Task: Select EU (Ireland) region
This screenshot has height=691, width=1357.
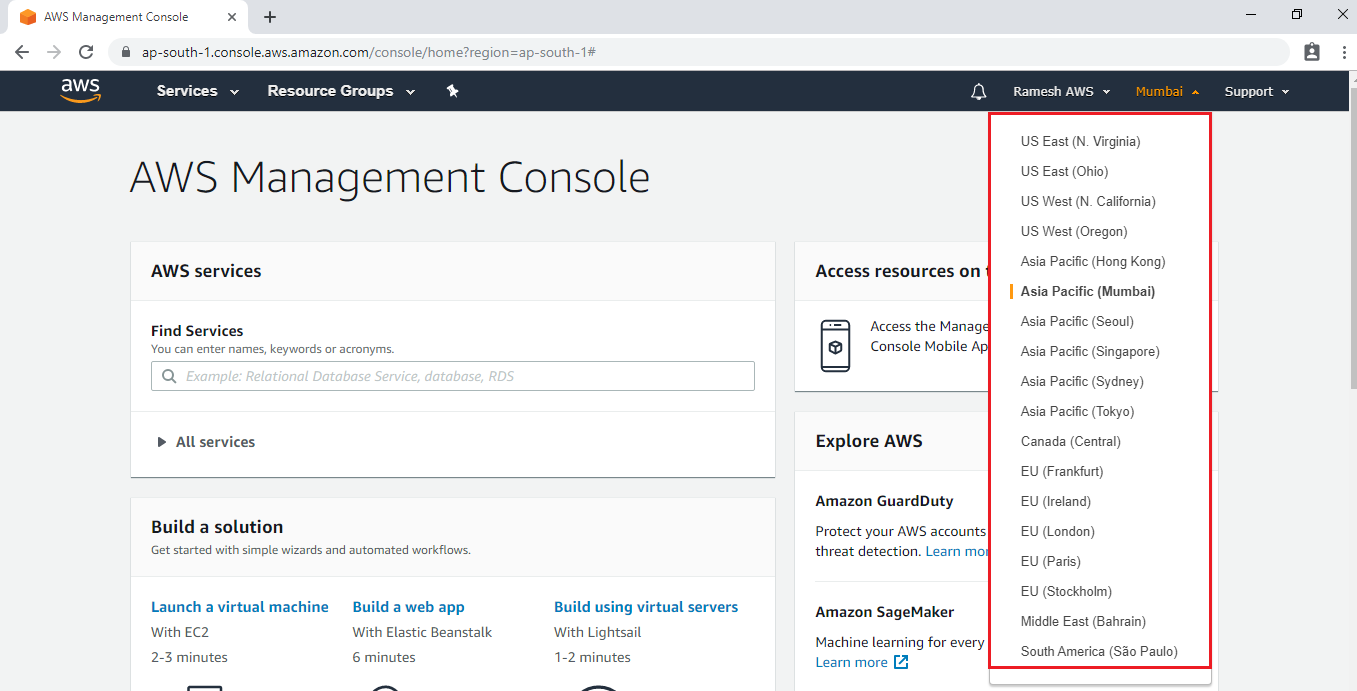Action: coord(1056,501)
